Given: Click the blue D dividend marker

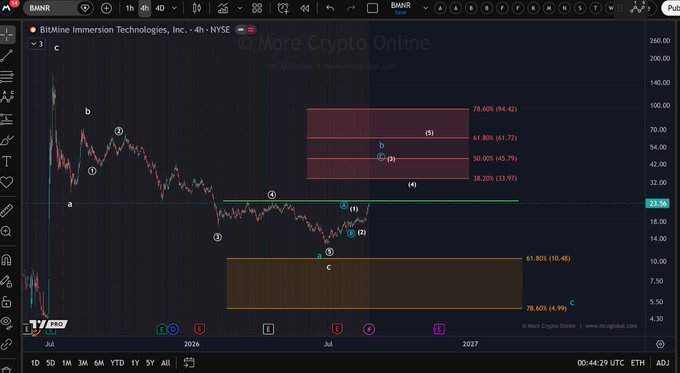Looking at the screenshot, I should click(173, 330).
